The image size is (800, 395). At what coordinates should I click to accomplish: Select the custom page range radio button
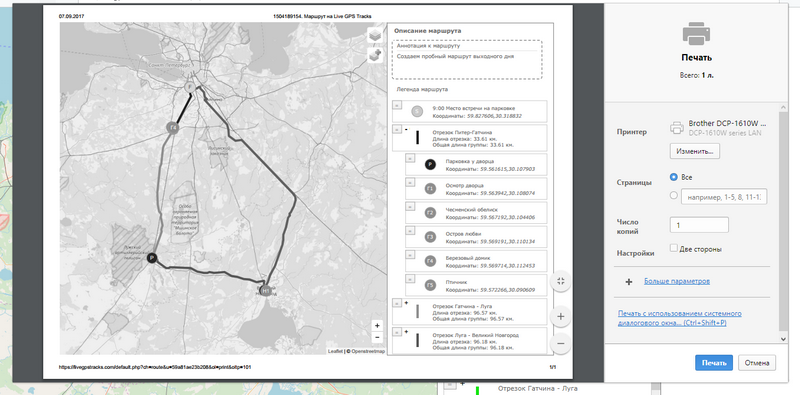673,195
